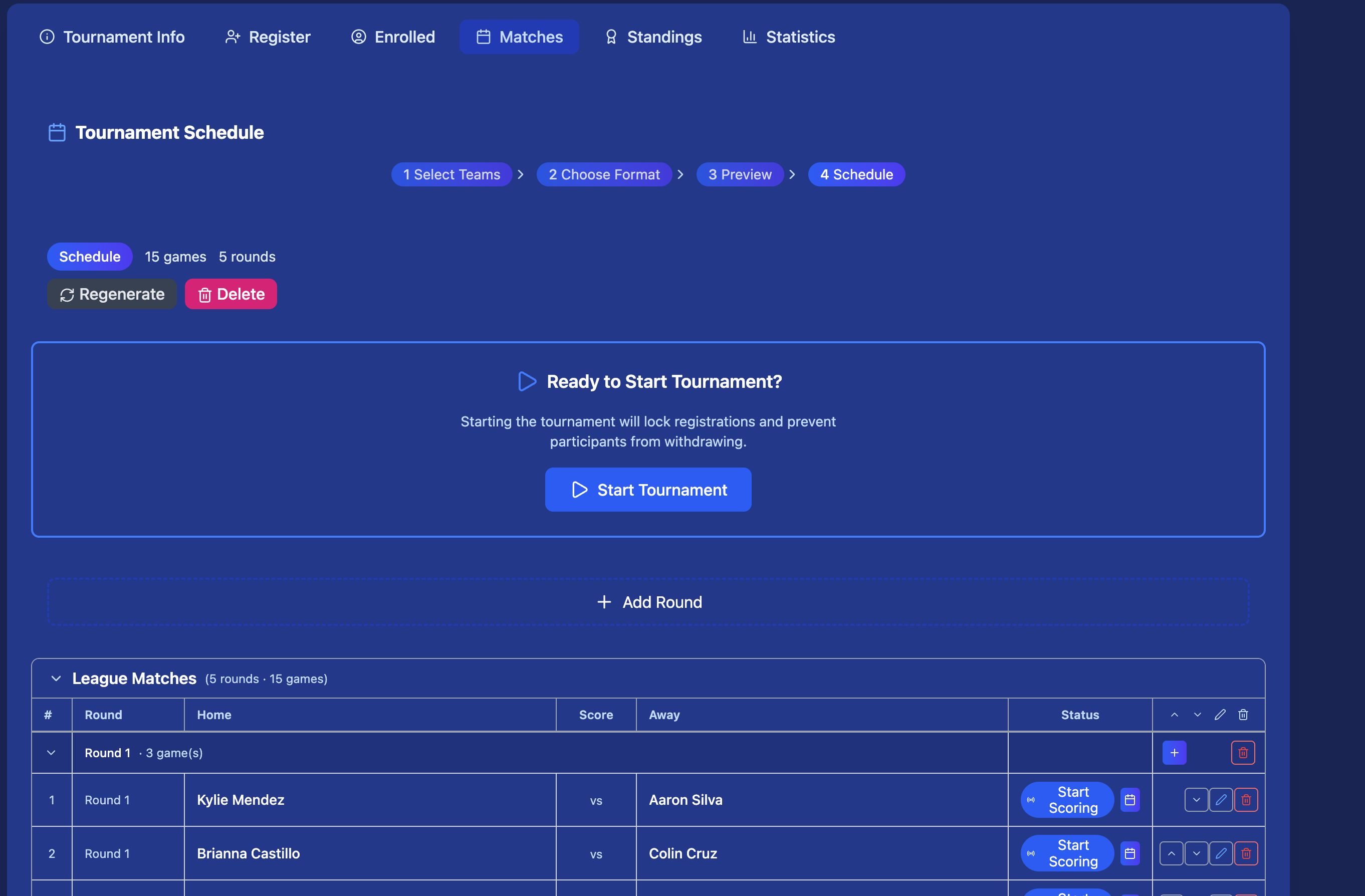Screen dimensions: 1365x896
Task: Collapse the Round 1 group row
Action: [51, 753]
